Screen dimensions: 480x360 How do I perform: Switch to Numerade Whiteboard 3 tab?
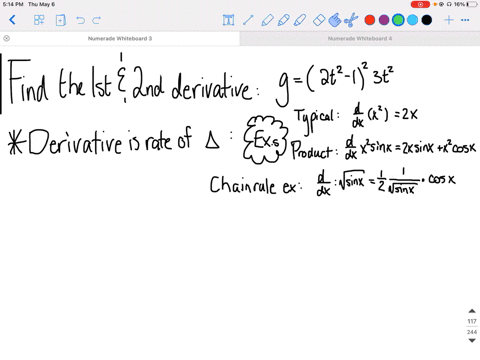coord(120,38)
